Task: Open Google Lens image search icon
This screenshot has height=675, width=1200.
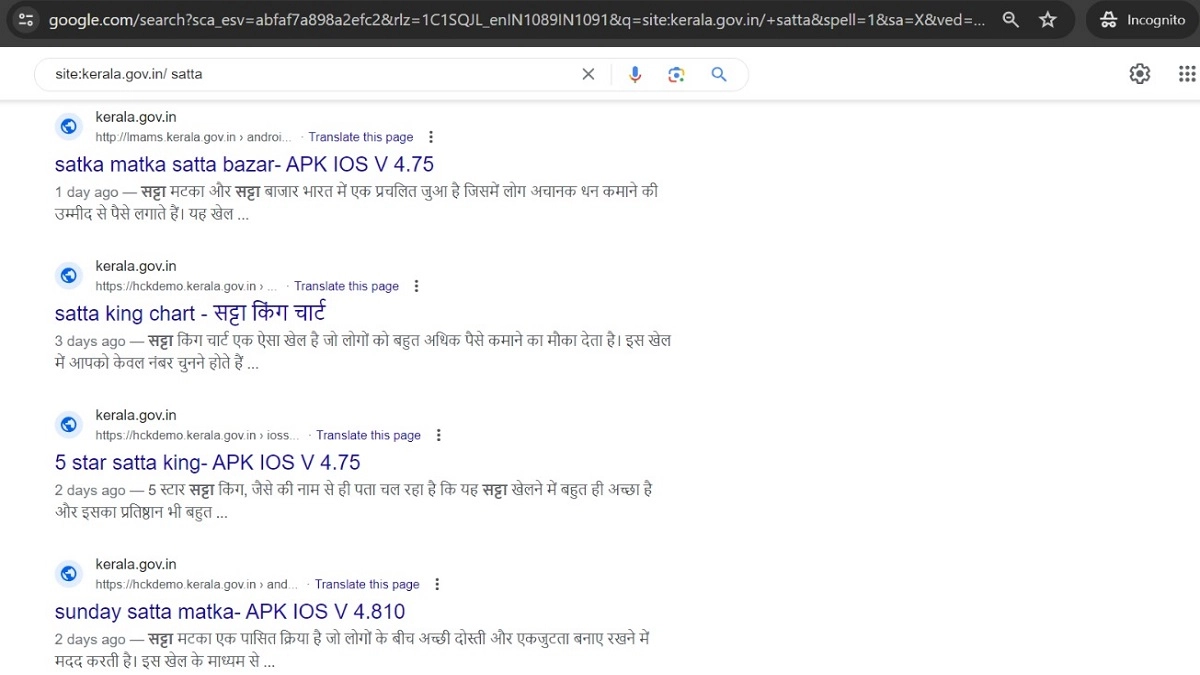Action: [x=676, y=74]
